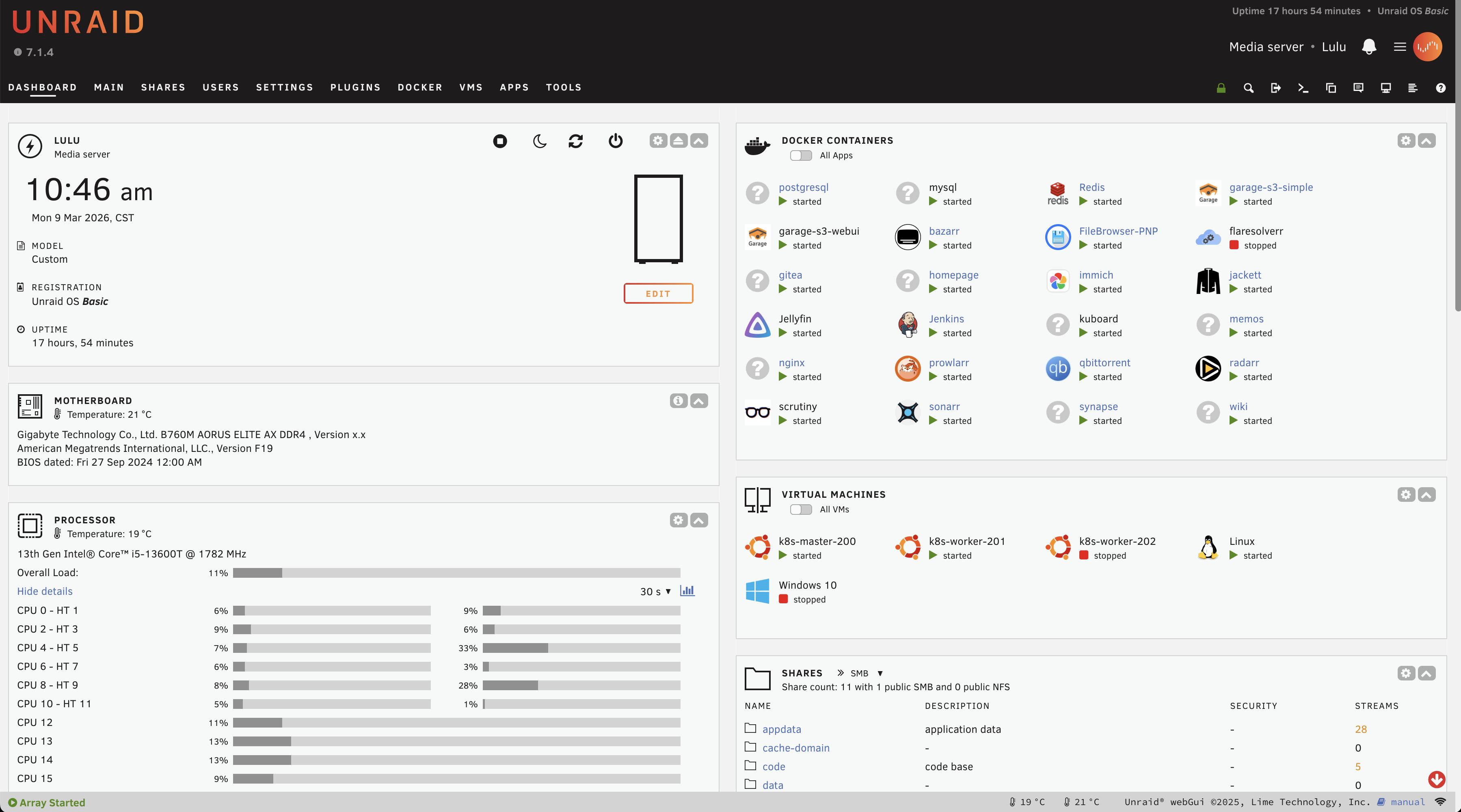Open the 30 s interval dropdown

click(x=655, y=592)
